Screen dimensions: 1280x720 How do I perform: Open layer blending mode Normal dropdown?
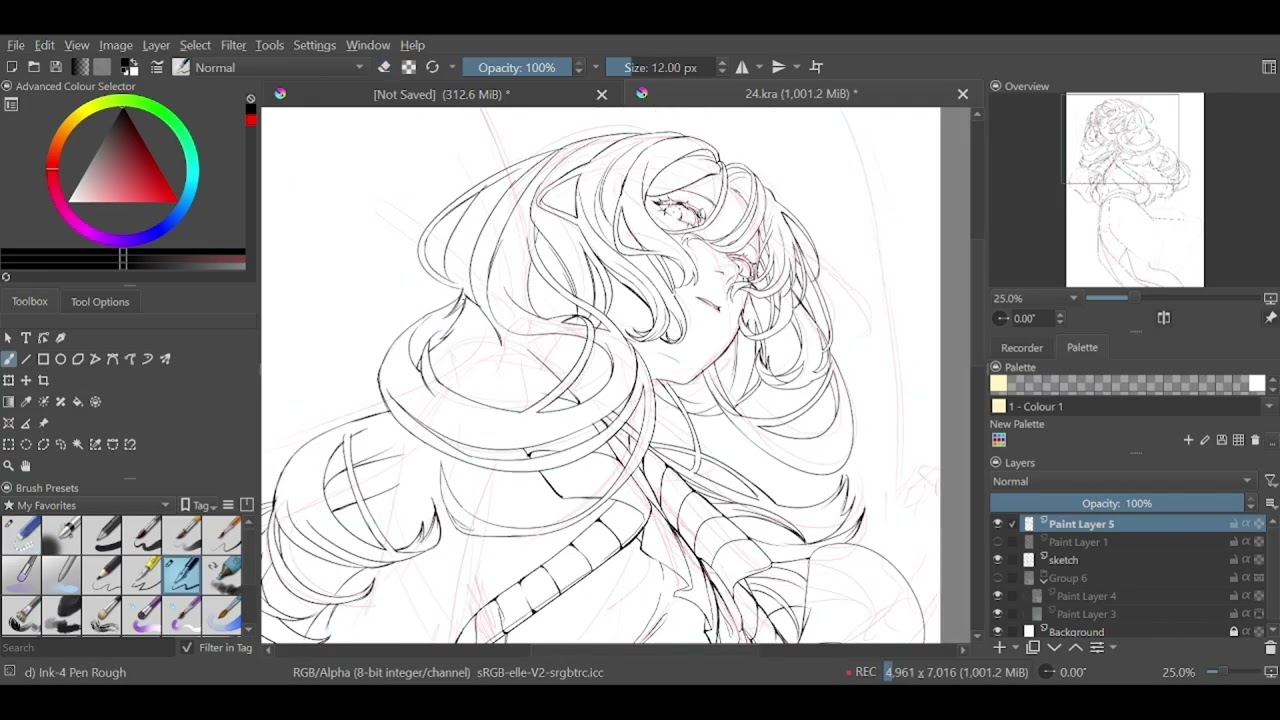coord(1123,481)
